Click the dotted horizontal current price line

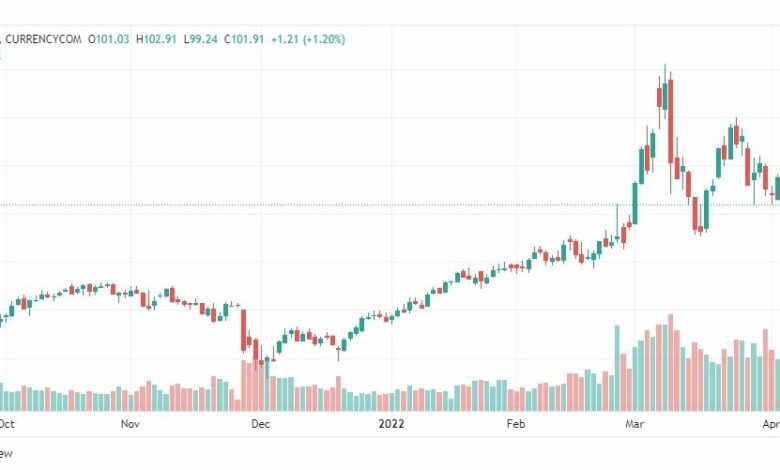click(390, 204)
